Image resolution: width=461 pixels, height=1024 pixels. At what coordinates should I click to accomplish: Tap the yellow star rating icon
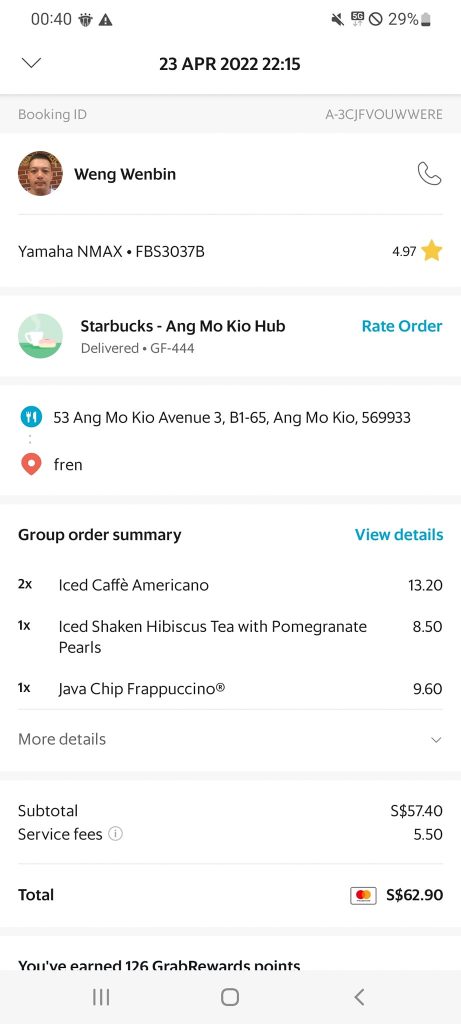pos(432,251)
